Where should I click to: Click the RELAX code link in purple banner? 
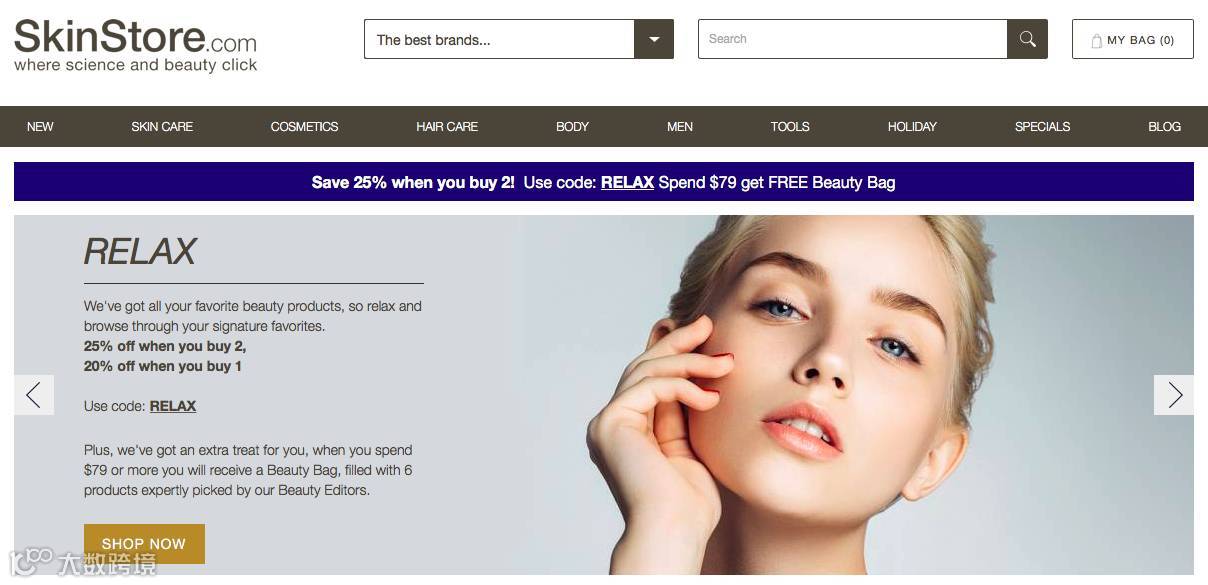[x=627, y=182]
